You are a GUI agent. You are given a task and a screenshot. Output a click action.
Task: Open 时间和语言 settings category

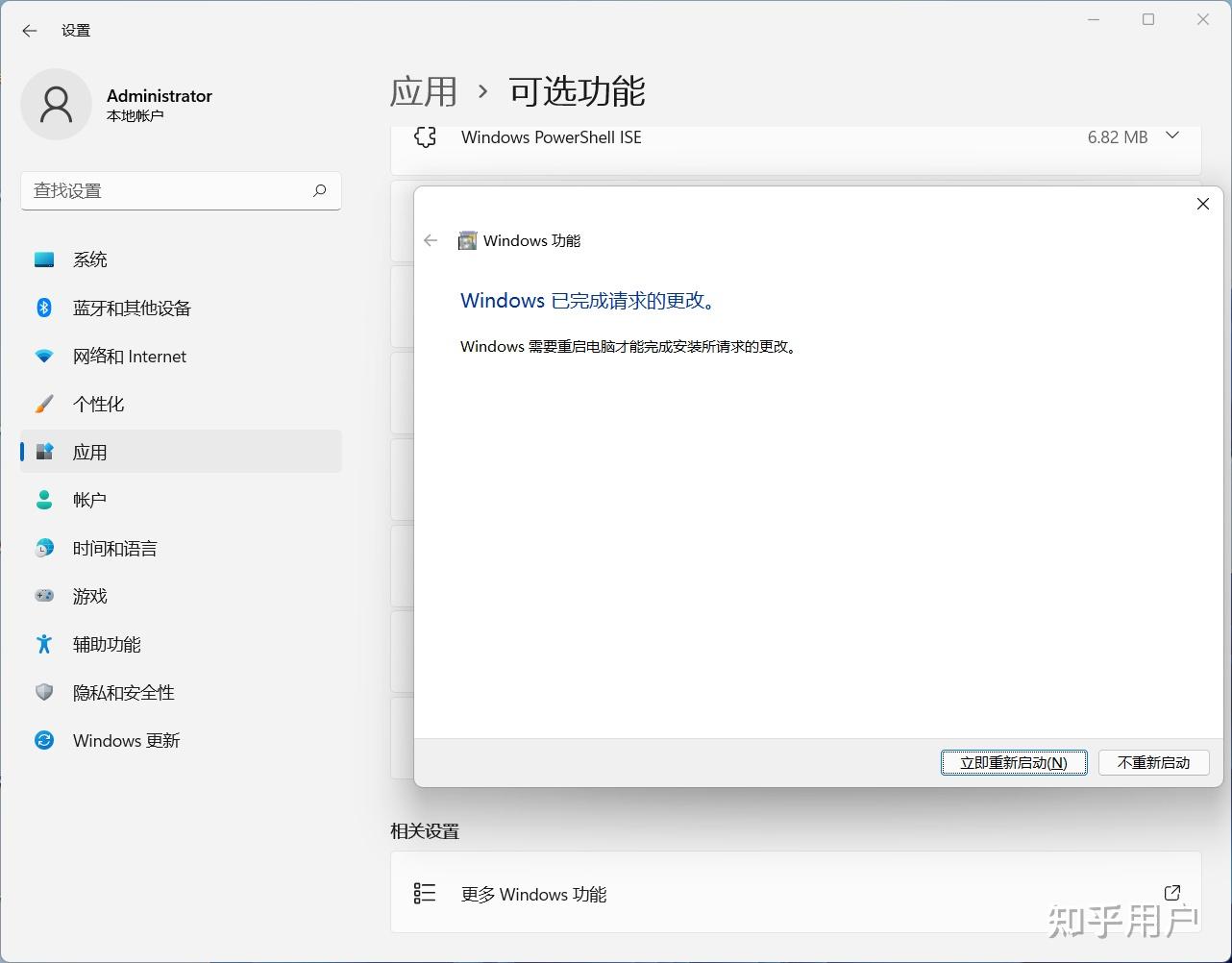181,548
